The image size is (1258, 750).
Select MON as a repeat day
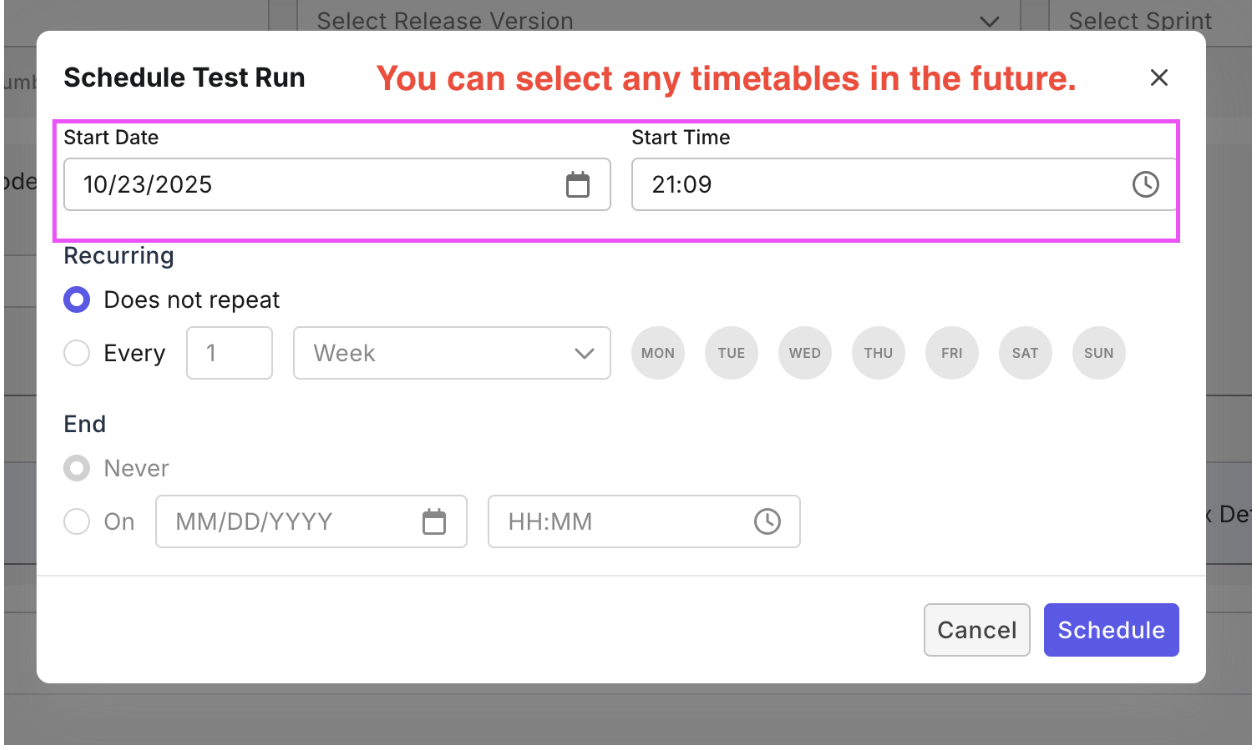[x=657, y=353]
